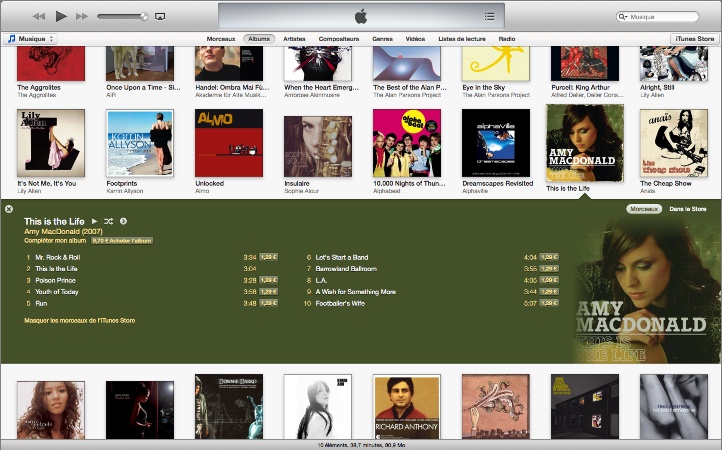Click the search magnifier icon

click(623, 17)
